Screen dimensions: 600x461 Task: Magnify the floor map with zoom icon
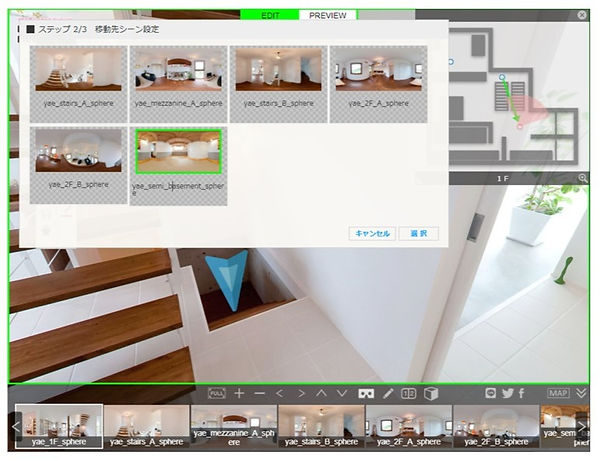tap(583, 177)
